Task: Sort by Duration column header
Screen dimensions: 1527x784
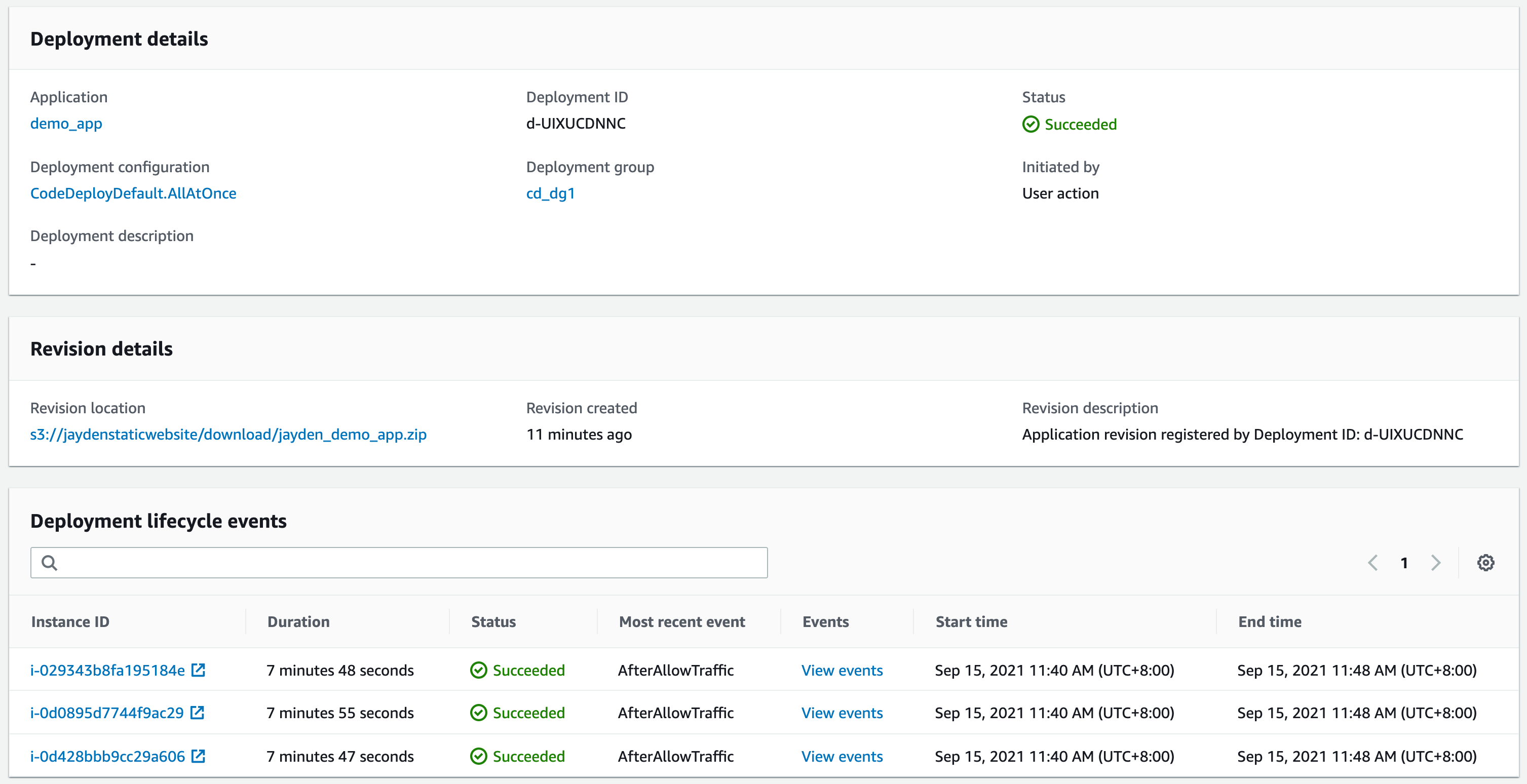Action: pyautogui.click(x=298, y=621)
